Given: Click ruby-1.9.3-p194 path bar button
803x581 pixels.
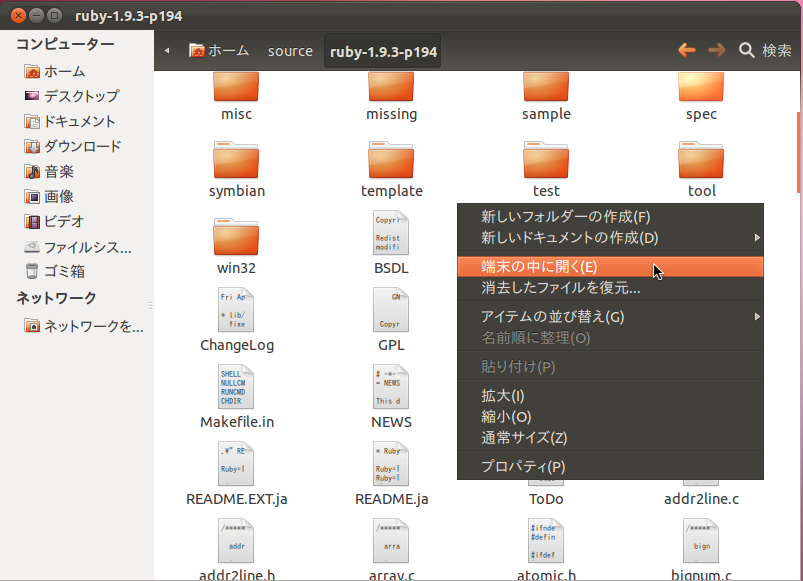Looking at the screenshot, I should pyautogui.click(x=383, y=51).
